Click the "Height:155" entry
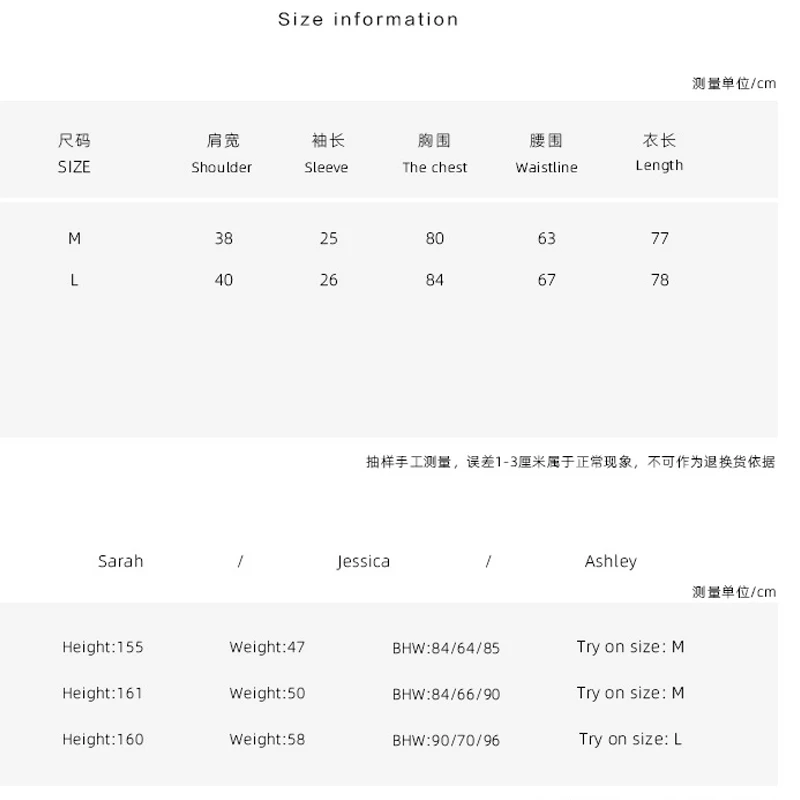 (x=103, y=647)
